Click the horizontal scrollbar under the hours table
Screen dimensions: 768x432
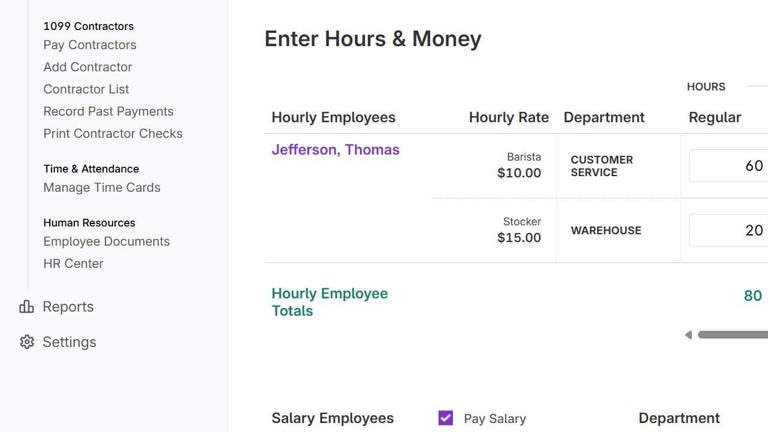(x=733, y=335)
